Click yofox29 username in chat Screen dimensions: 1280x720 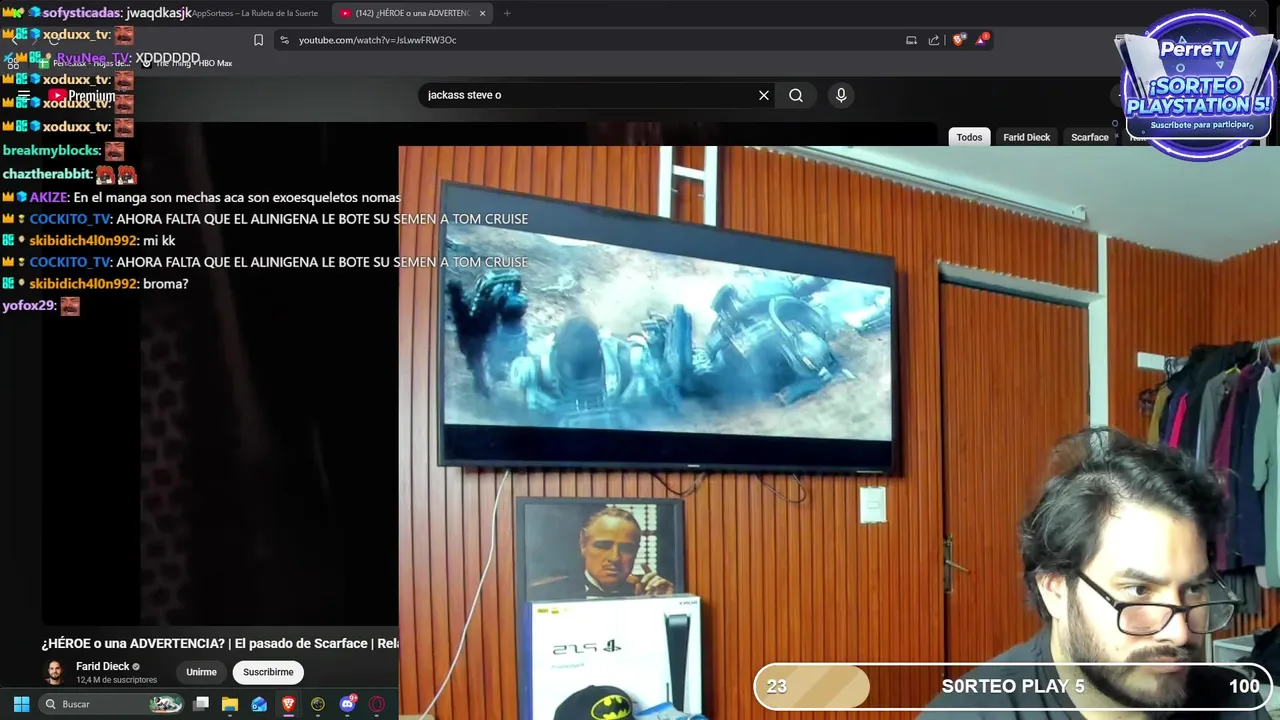pos(28,305)
